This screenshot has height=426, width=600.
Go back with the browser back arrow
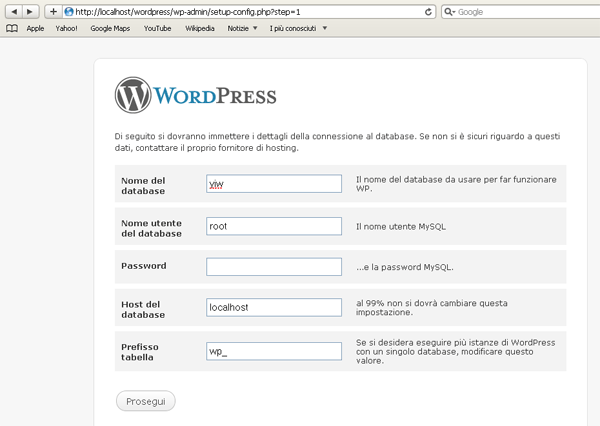coord(14,12)
